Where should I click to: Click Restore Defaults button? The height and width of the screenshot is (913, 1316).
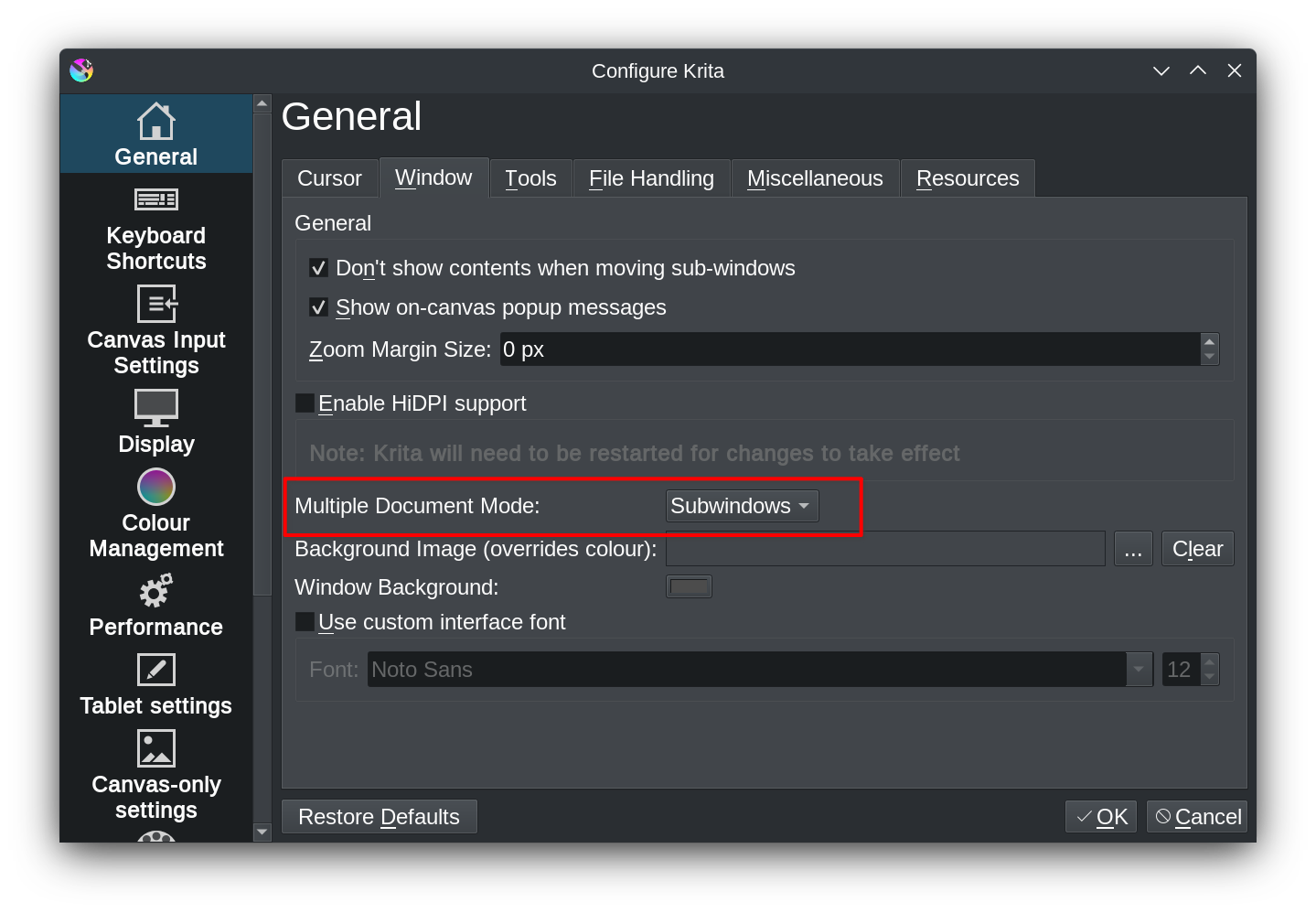click(379, 817)
